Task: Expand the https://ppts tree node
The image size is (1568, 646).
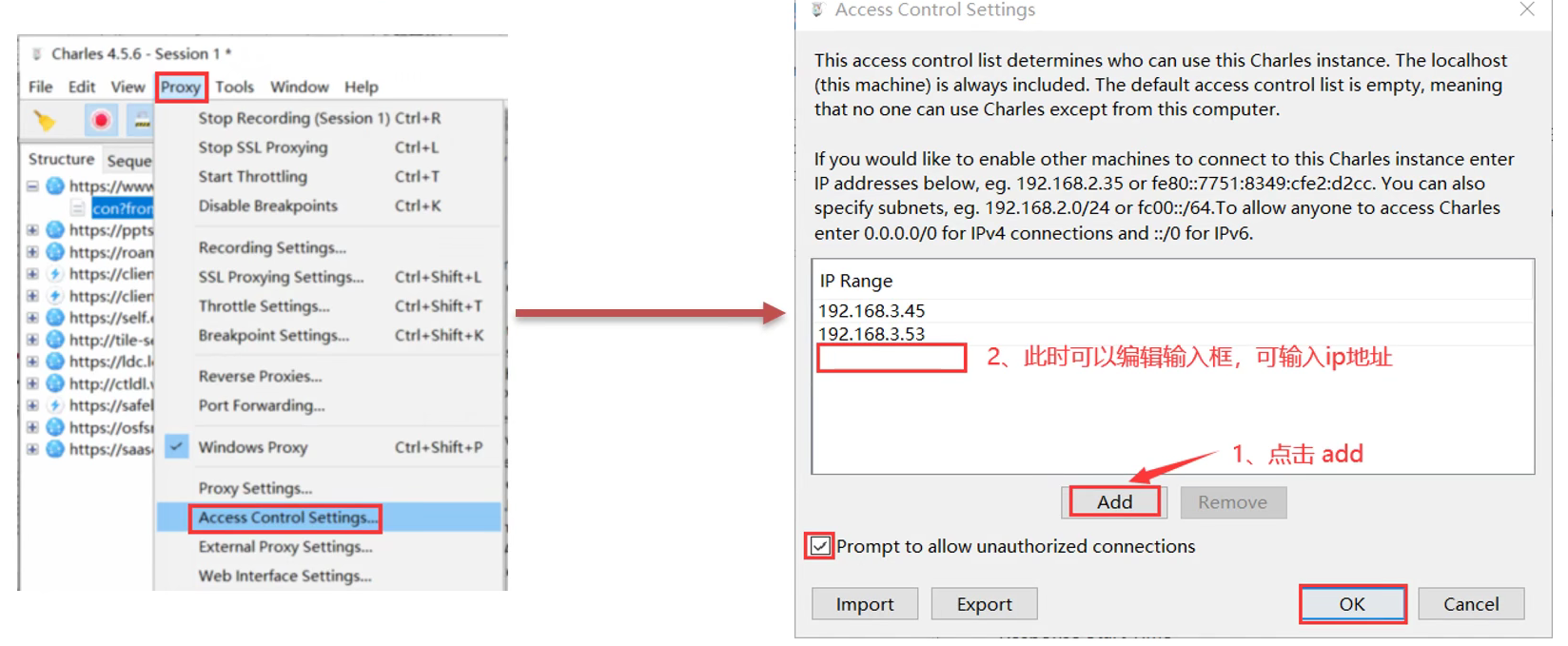Action: 32,229
